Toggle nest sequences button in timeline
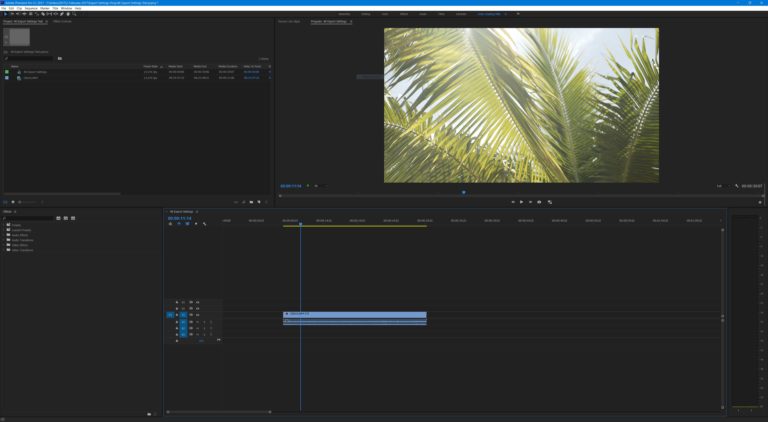 (170, 224)
